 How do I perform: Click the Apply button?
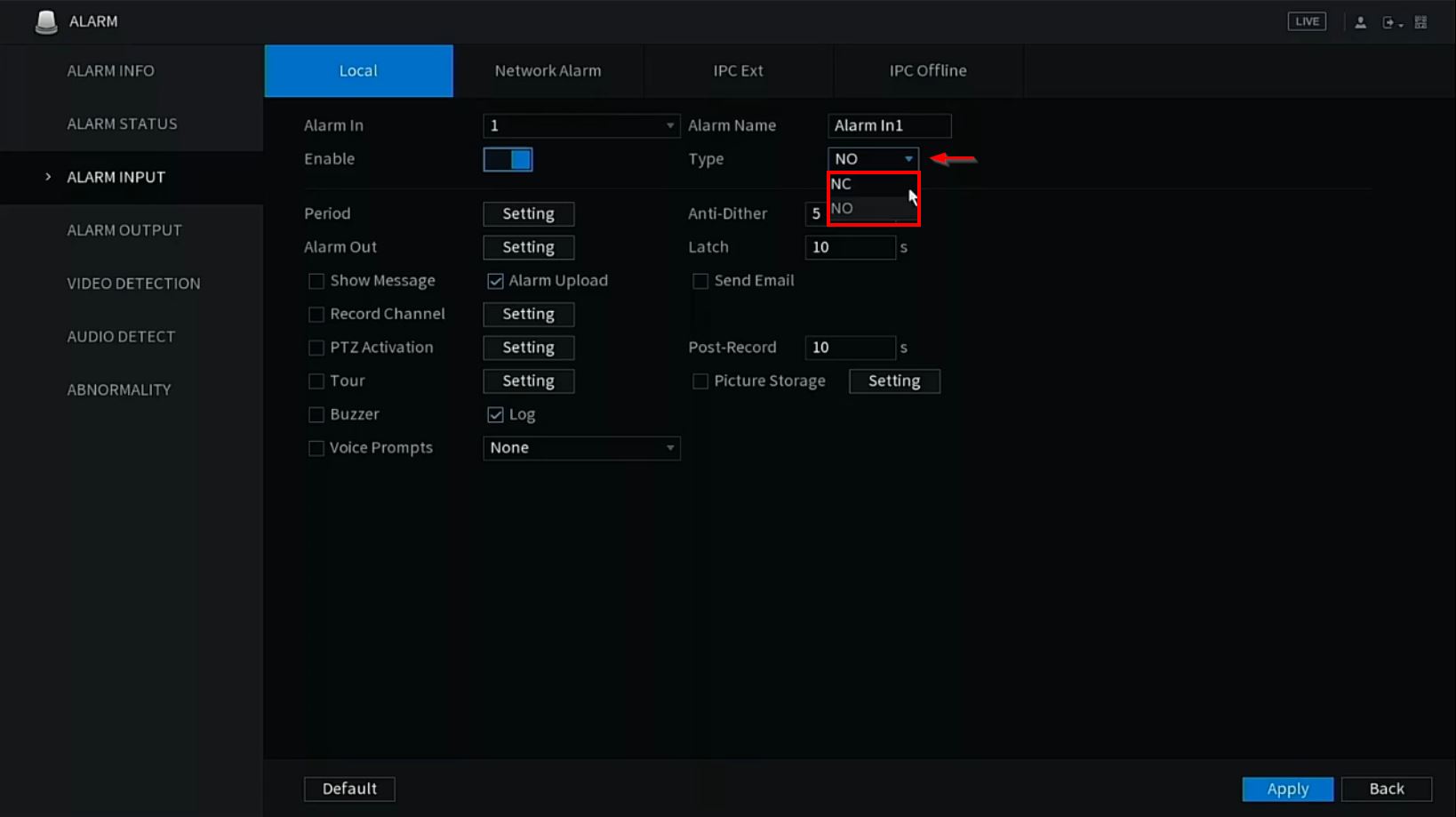1287,789
